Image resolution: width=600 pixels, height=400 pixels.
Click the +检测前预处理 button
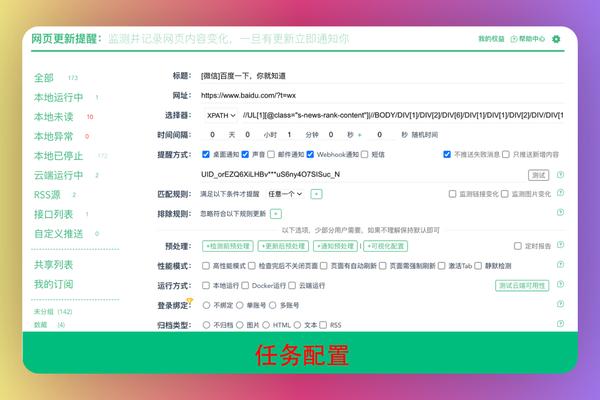pyautogui.click(x=228, y=246)
